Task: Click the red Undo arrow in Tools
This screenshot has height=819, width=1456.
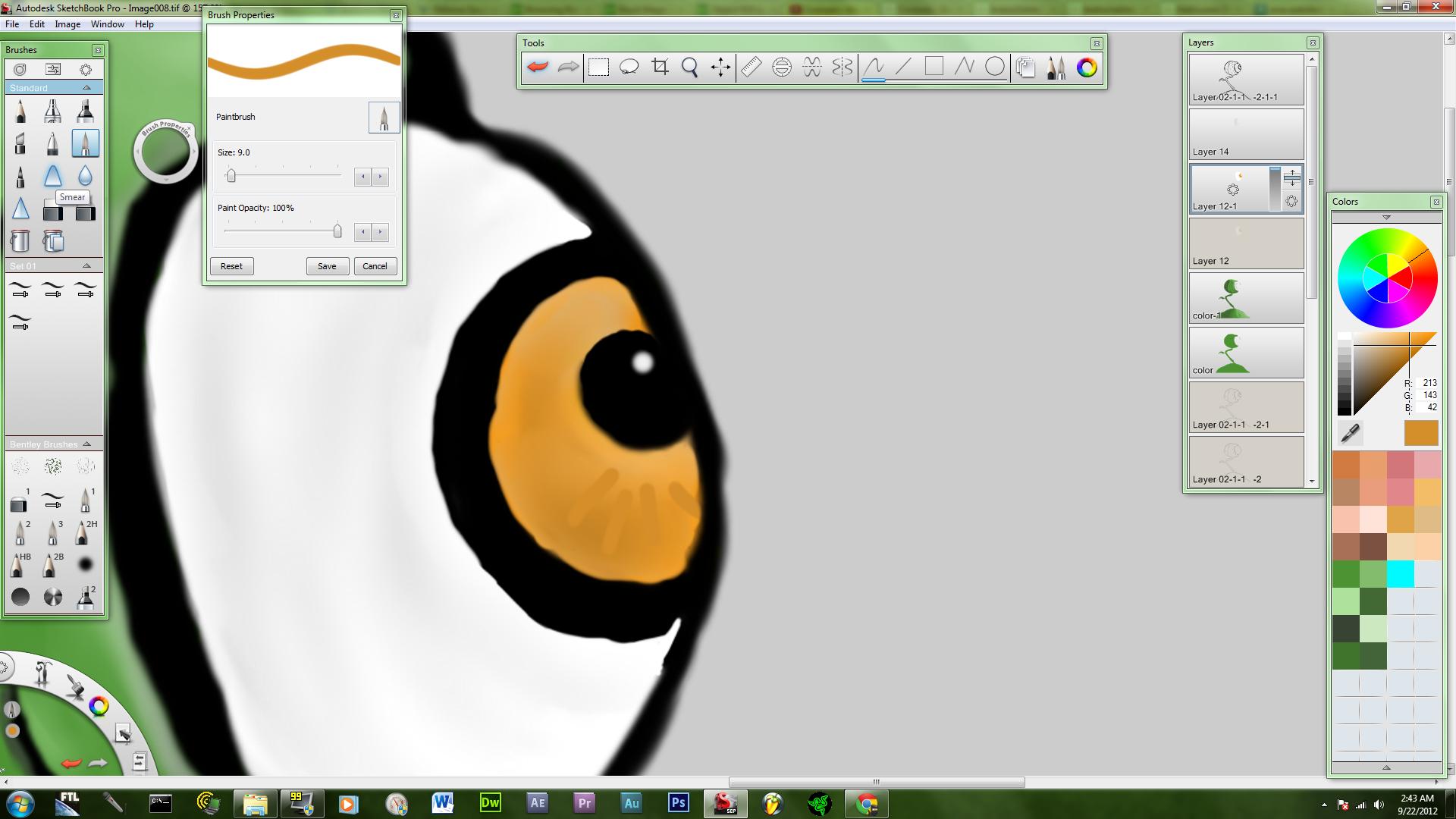Action: click(537, 67)
